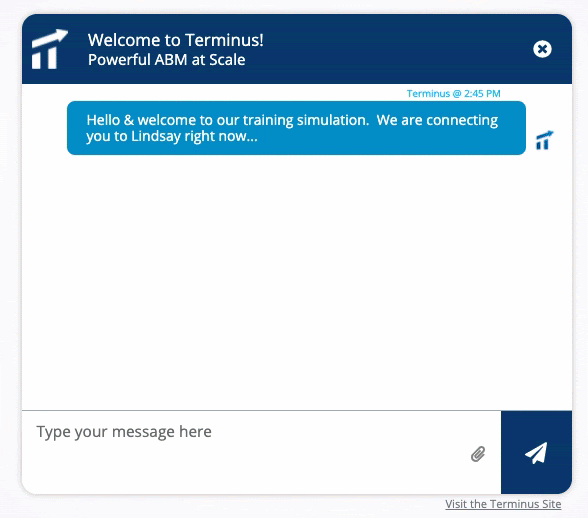Click the small Terminus avatar beside the message
The height and width of the screenshot is (518, 588).
pos(544,140)
